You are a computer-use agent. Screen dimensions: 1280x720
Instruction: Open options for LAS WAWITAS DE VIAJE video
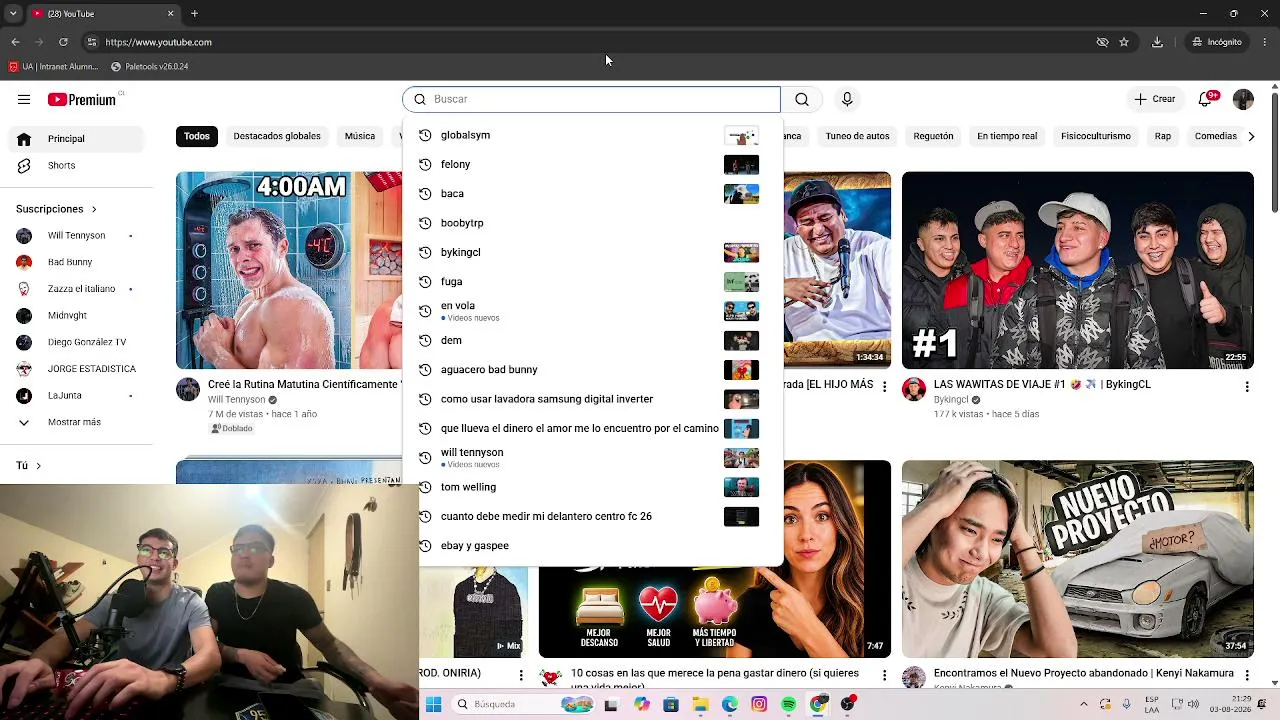point(1246,386)
